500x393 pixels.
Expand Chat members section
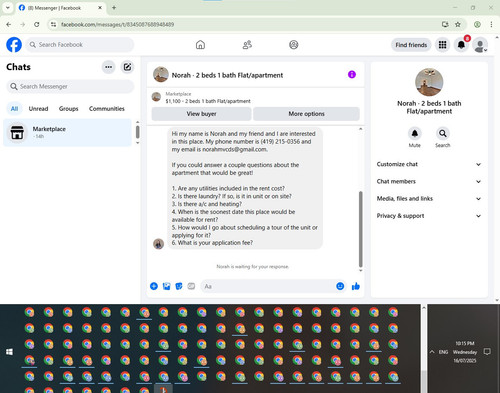point(429,182)
